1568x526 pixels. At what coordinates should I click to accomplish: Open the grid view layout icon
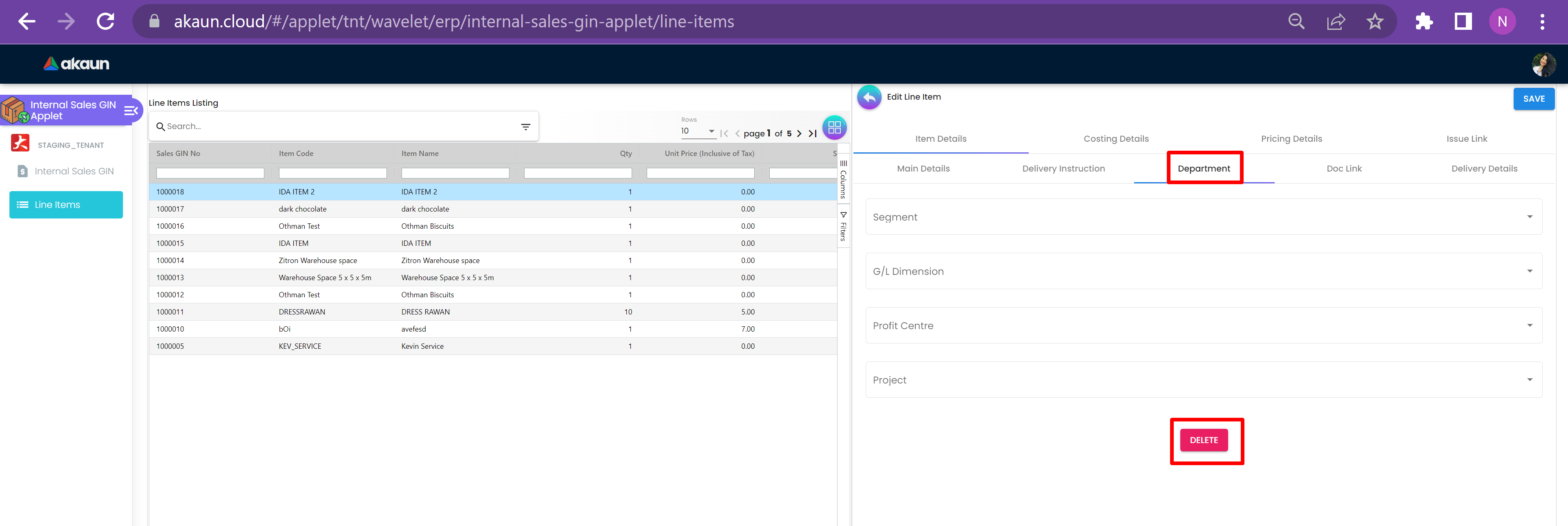[834, 127]
